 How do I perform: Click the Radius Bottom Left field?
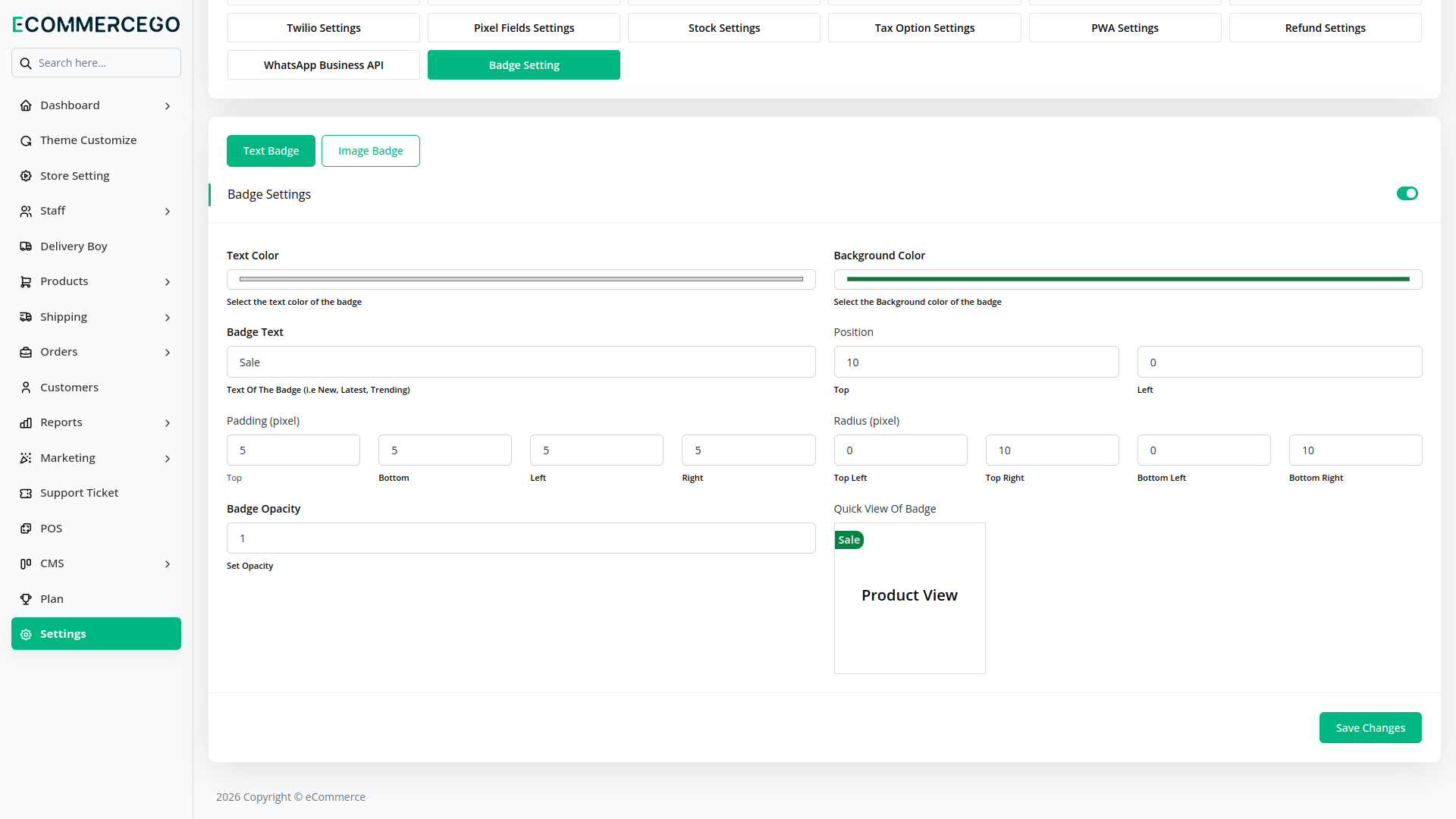(x=1203, y=450)
